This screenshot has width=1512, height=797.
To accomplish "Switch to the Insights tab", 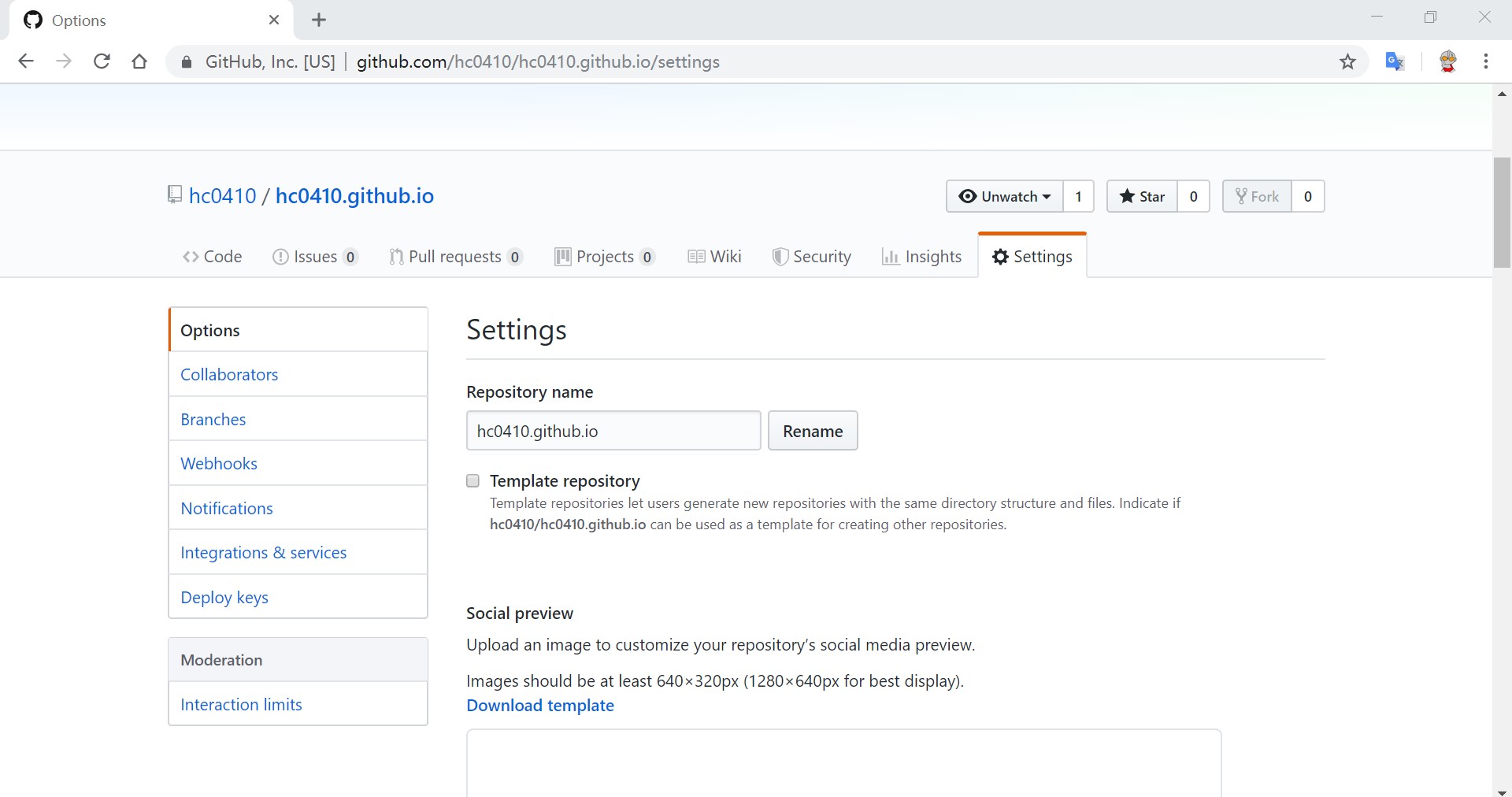I will point(922,257).
